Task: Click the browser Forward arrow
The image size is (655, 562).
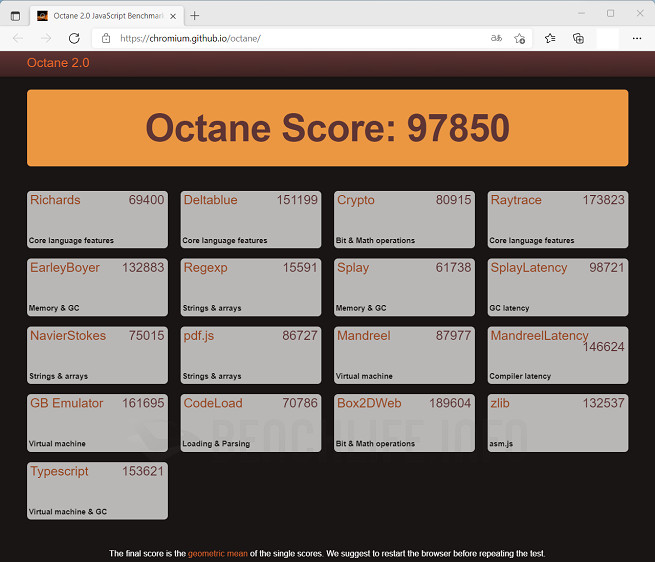Action: click(46, 38)
